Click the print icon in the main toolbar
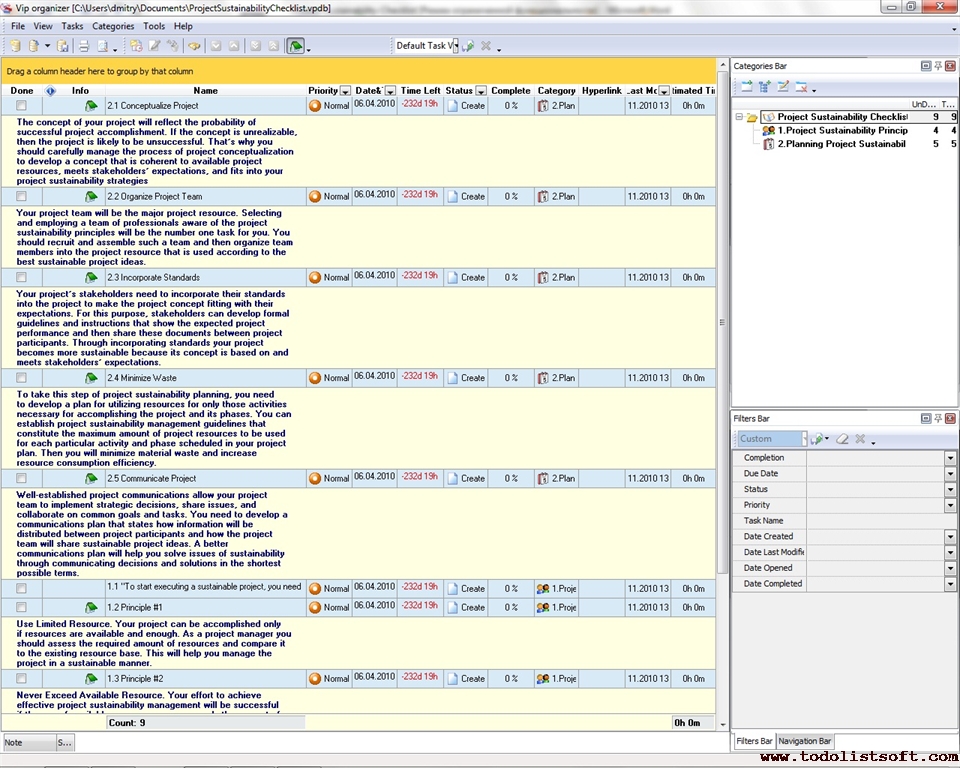 84,46
